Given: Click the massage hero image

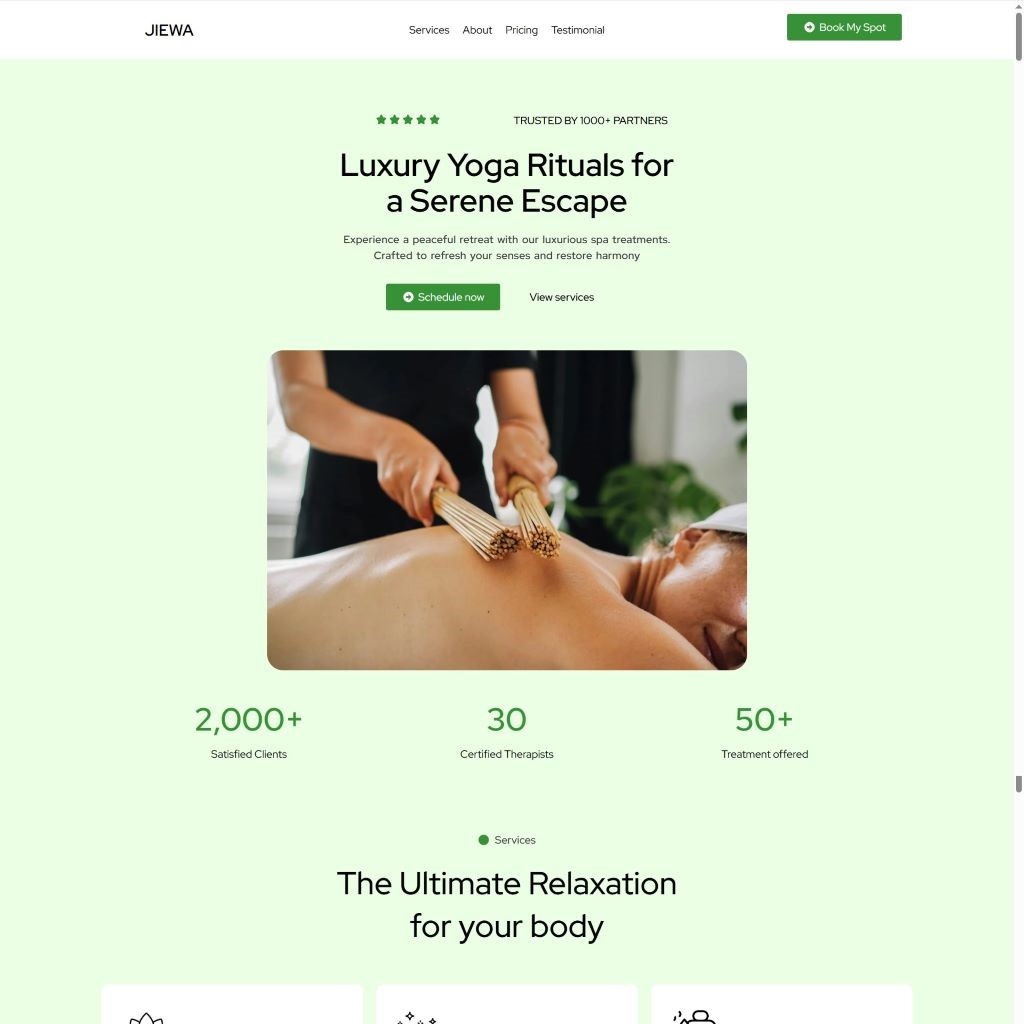Looking at the screenshot, I should [x=507, y=510].
